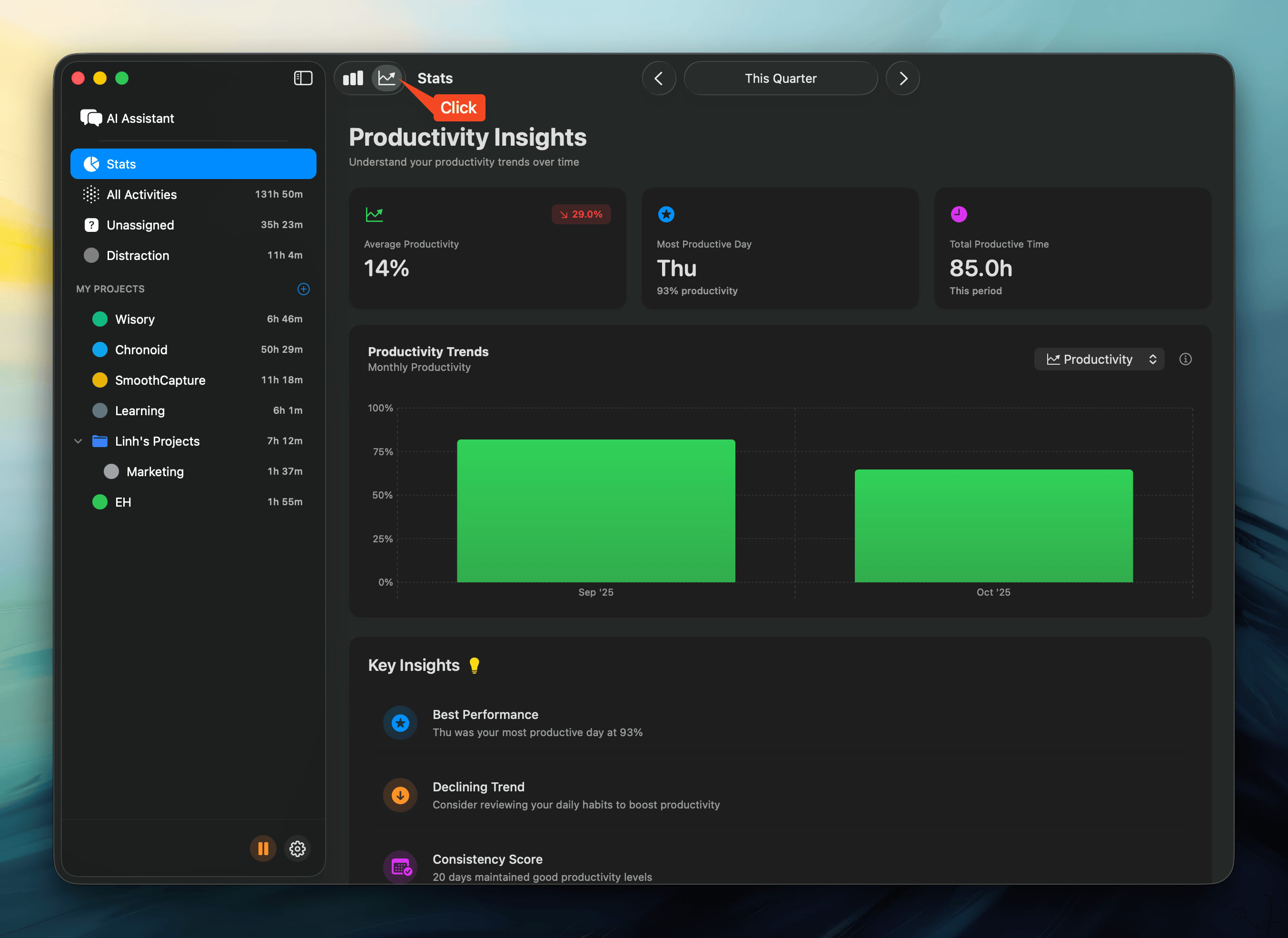Select the Unassigned activities entry
The height and width of the screenshot is (938, 1288).
pos(140,224)
